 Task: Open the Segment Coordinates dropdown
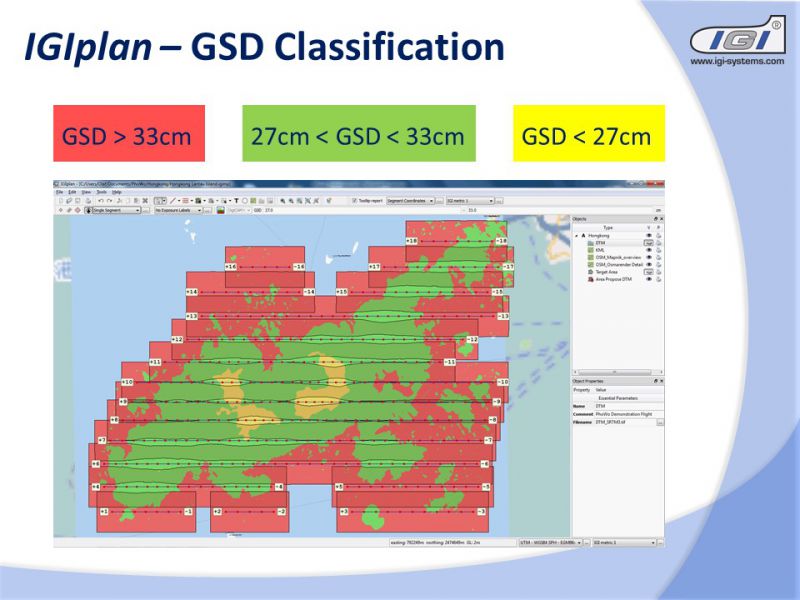[411, 201]
